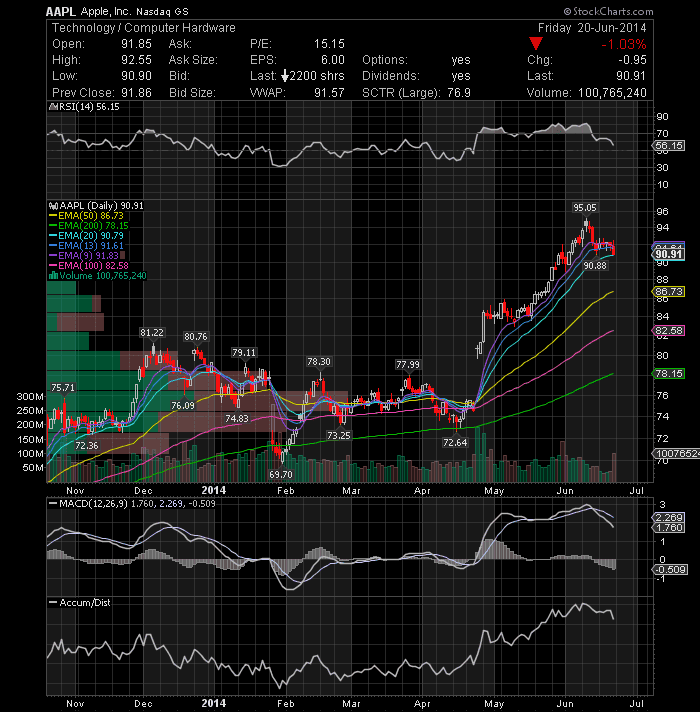Click the EMA(50) 86.73 legend entry
Screen dimensions: 700x712
pyautogui.click(x=86, y=216)
